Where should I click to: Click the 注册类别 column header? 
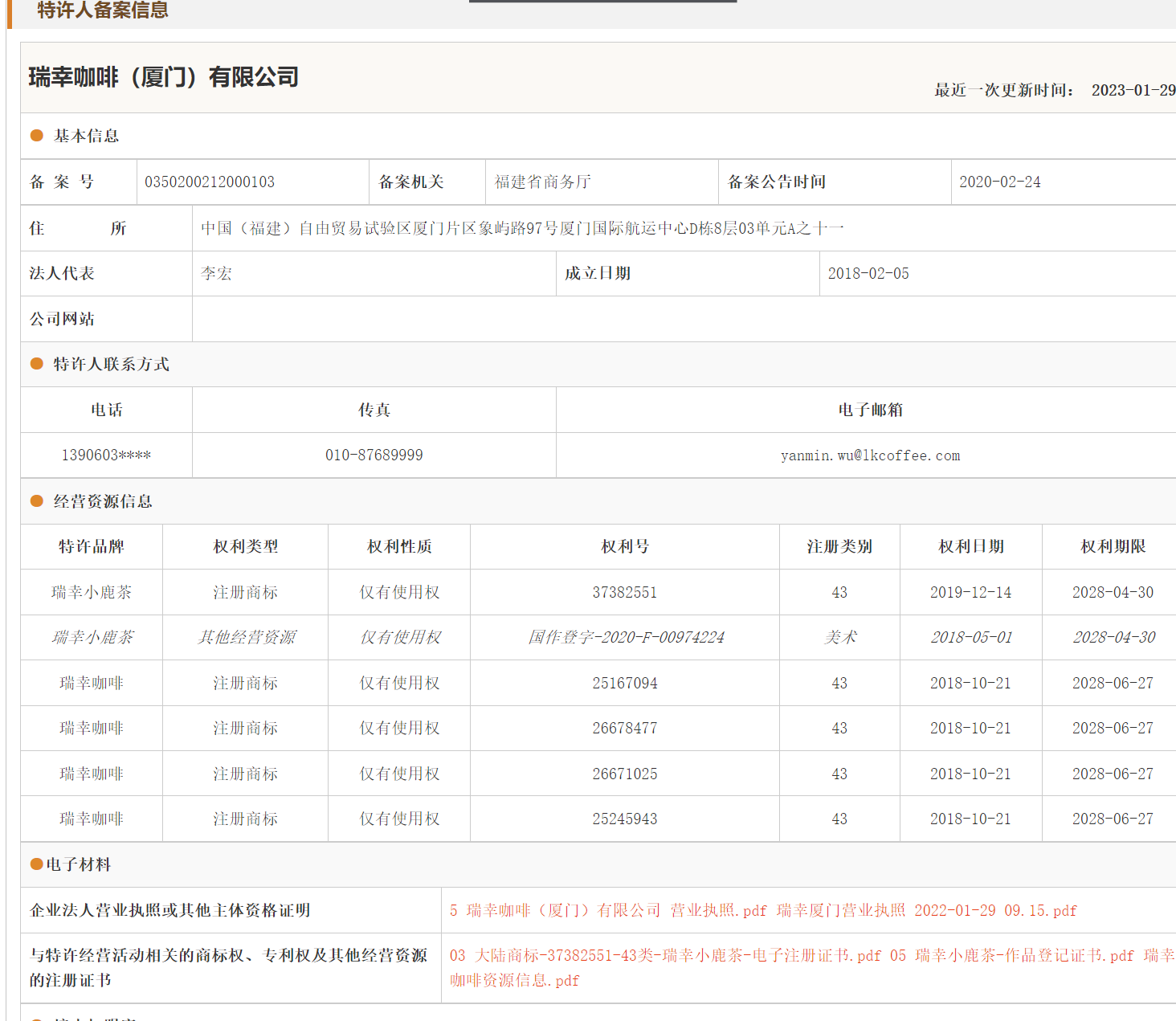point(839,546)
